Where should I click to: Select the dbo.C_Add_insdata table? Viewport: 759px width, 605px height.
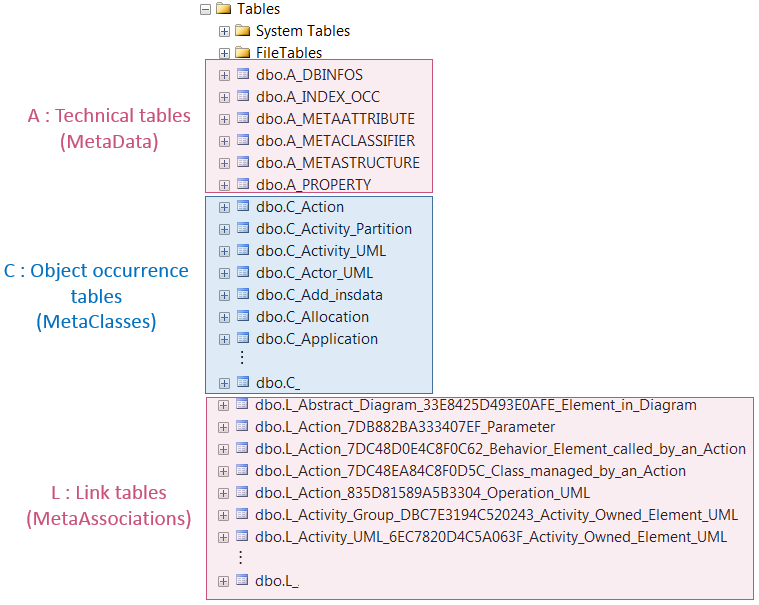point(319,295)
